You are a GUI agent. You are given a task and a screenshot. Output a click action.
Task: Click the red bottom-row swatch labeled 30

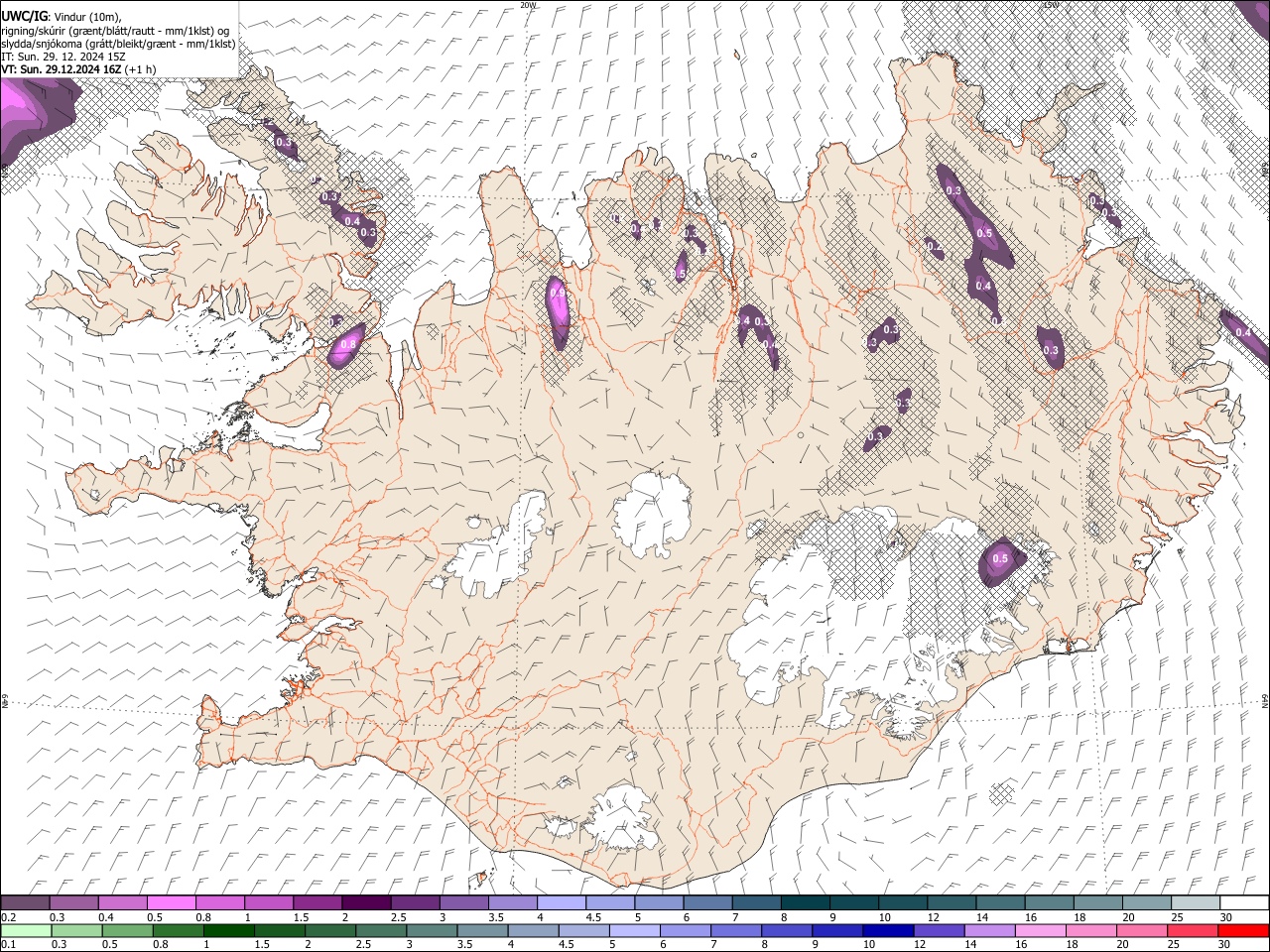pyautogui.click(x=1244, y=930)
